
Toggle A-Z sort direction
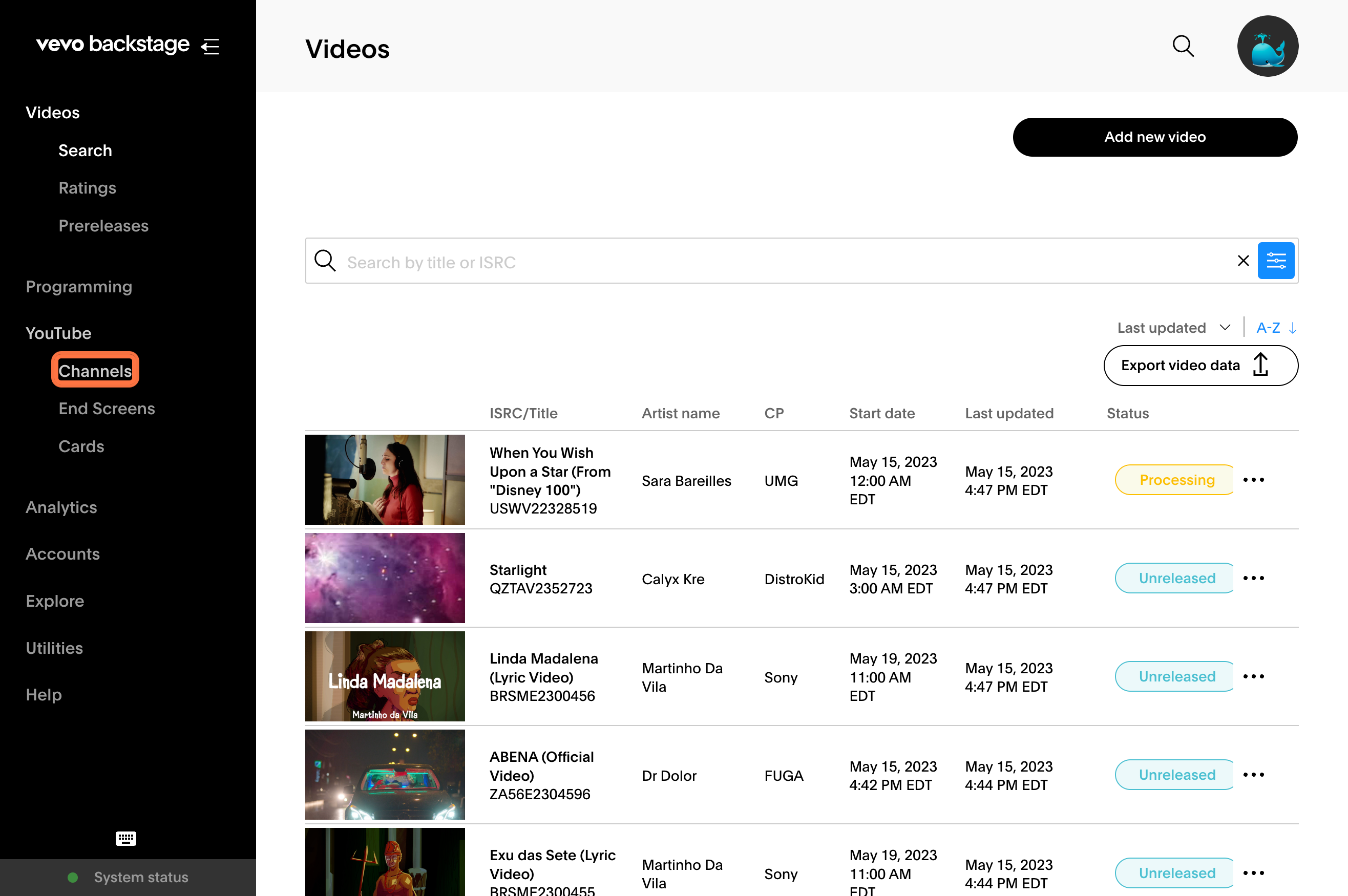pyautogui.click(x=1275, y=328)
